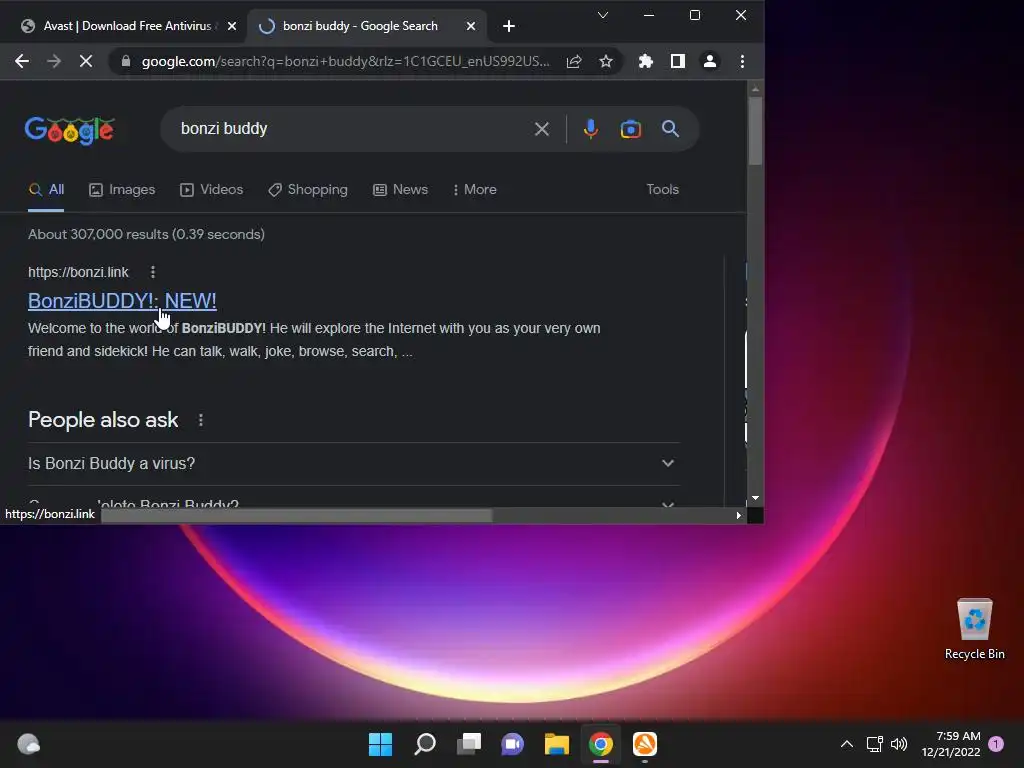Open the BonziBUDDY!: NEW! result link
This screenshot has width=1024, height=768.
click(122, 300)
